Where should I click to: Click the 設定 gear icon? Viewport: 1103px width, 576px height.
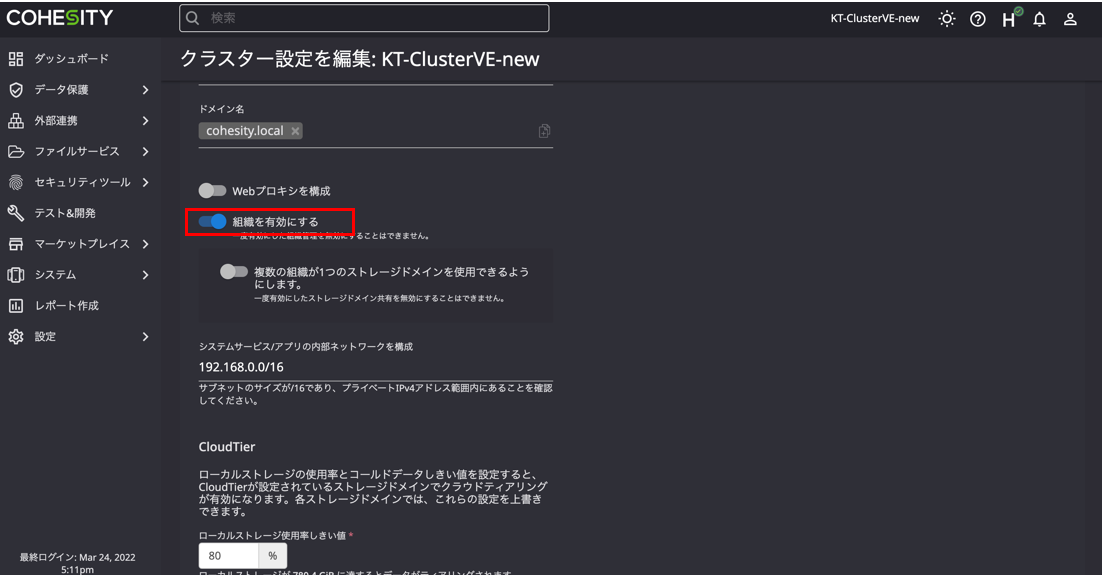15,336
